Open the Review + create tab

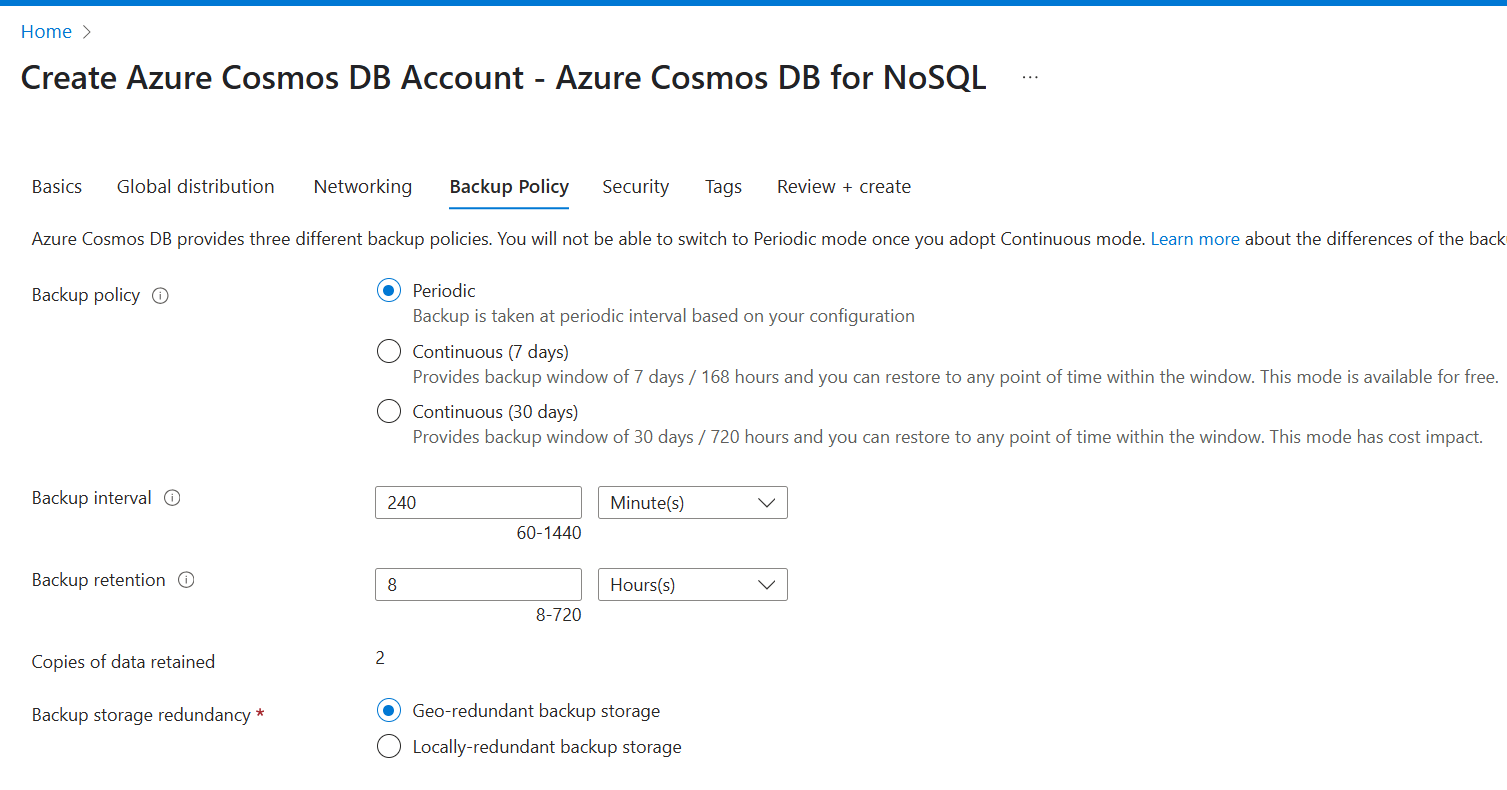tap(844, 187)
